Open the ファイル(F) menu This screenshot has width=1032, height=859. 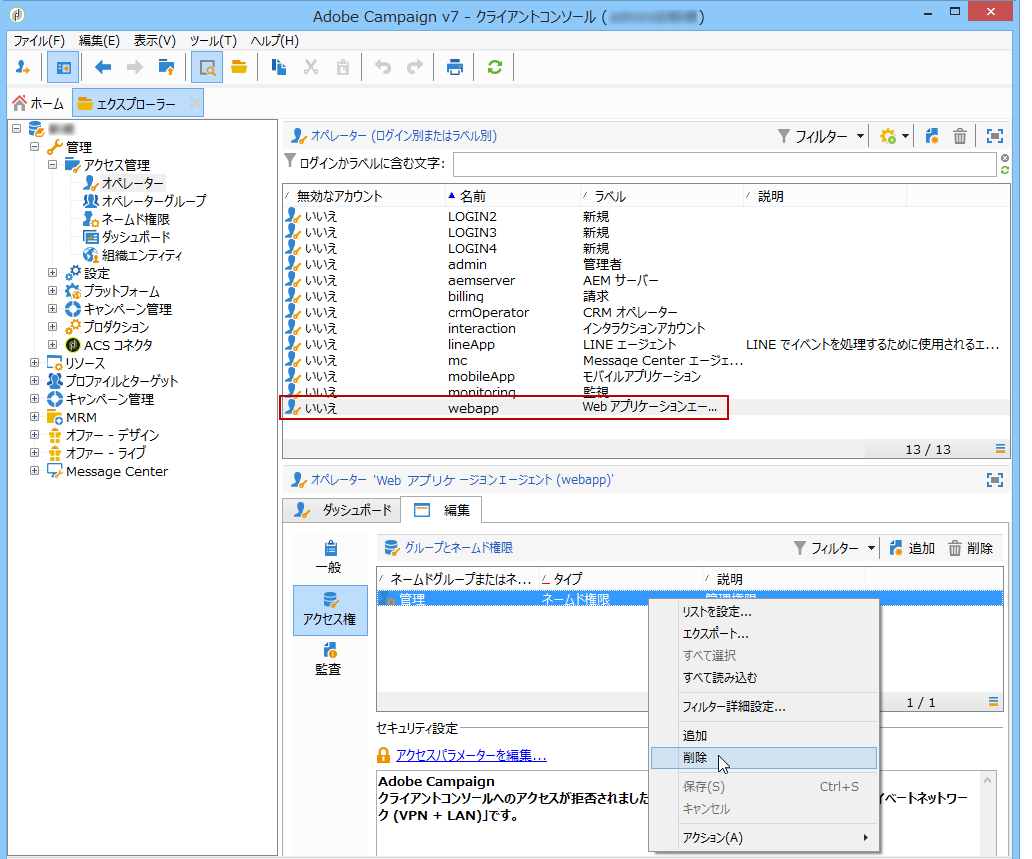click(x=39, y=41)
